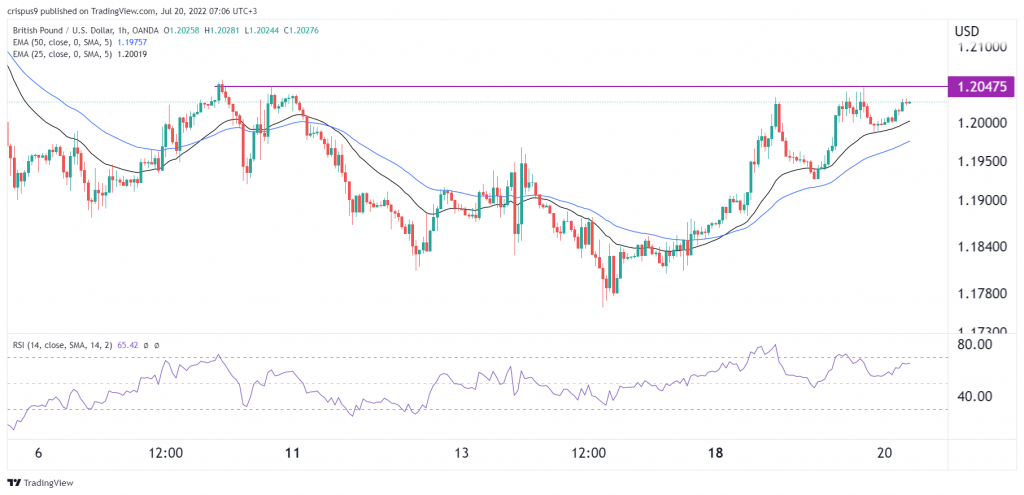Click the date label 13 on time axis
Viewport: 1024px width, 495px height.
(x=462, y=453)
